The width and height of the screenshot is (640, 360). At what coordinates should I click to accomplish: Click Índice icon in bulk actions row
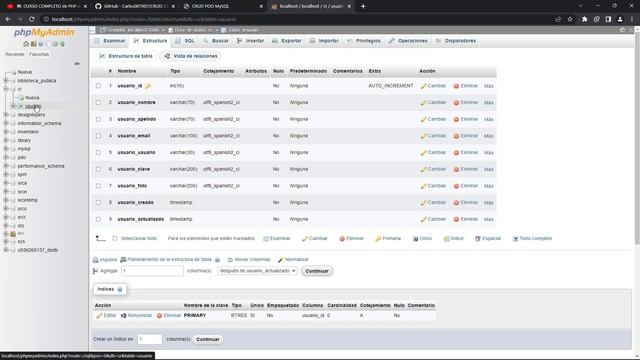click(447, 239)
